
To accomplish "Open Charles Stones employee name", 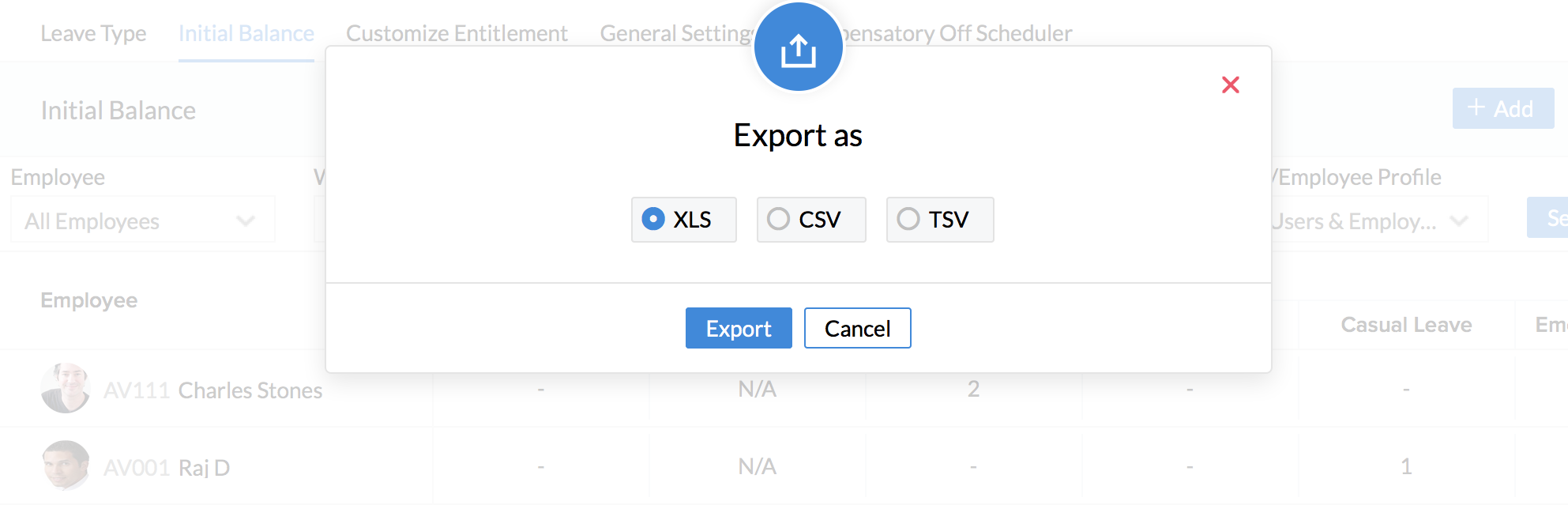I will click(250, 390).
